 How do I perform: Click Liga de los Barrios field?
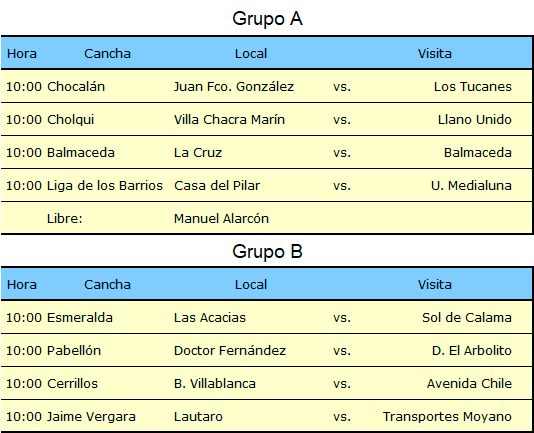(105, 186)
